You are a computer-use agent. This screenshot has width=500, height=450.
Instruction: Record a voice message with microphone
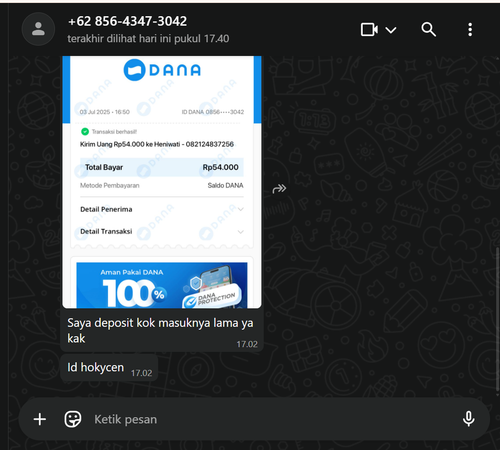pos(468,419)
